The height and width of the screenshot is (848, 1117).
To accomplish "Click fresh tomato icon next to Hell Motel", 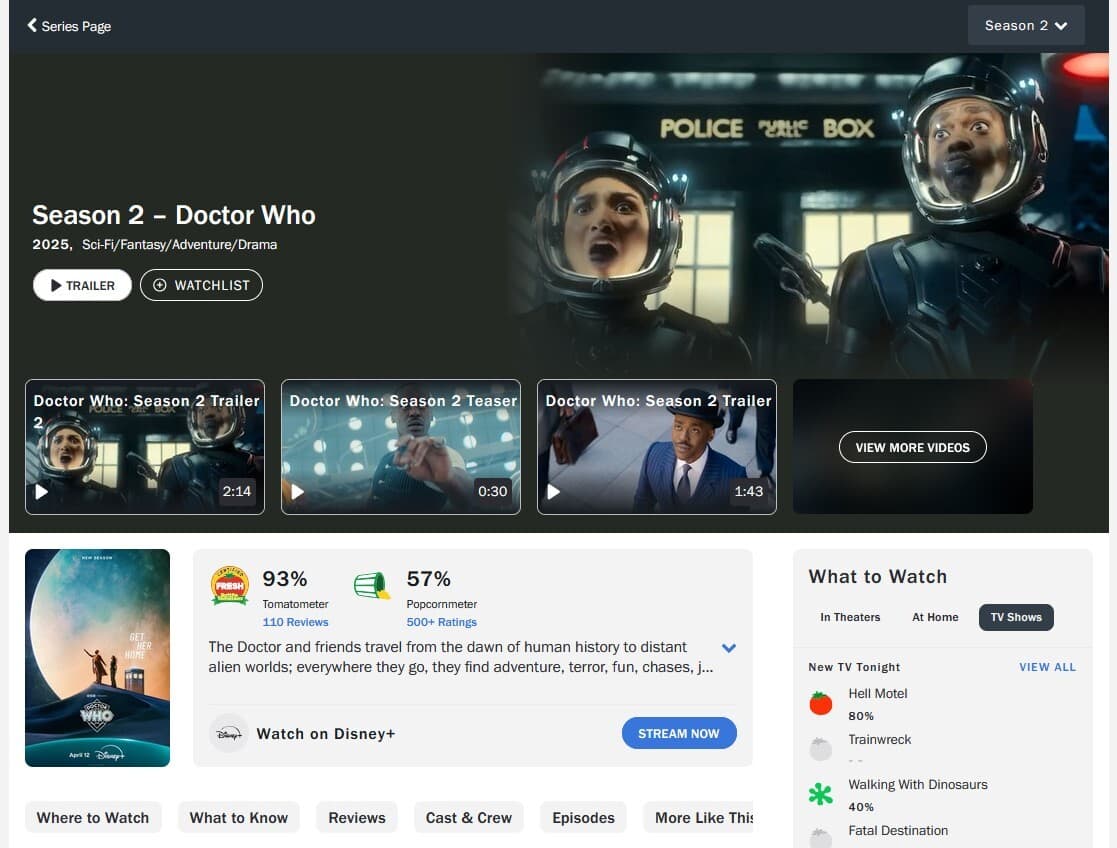I will (x=821, y=703).
